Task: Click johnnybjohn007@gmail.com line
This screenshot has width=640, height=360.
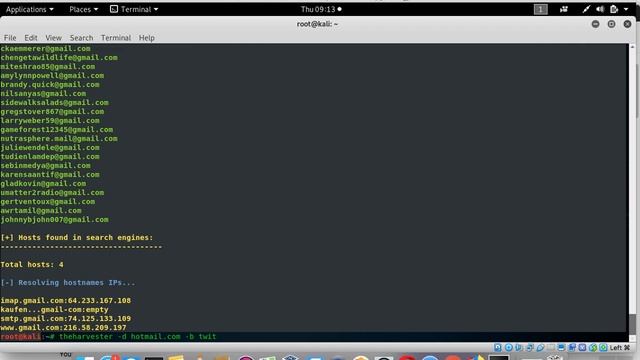Action: (x=54, y=219)
